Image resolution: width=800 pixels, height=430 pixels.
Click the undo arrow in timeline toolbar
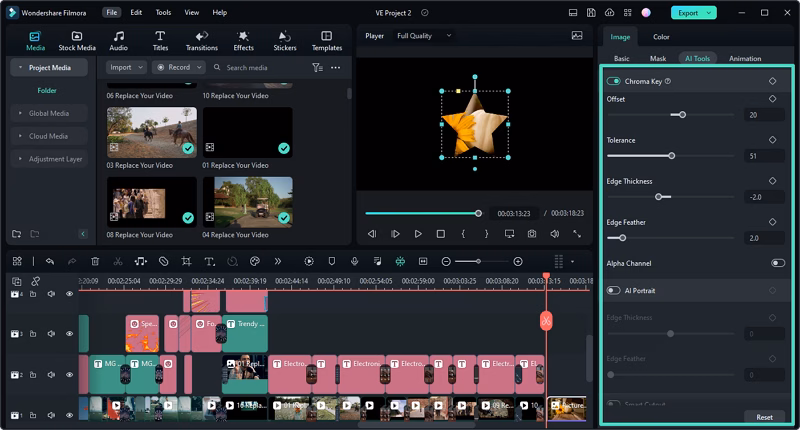[x=49, y=261]
